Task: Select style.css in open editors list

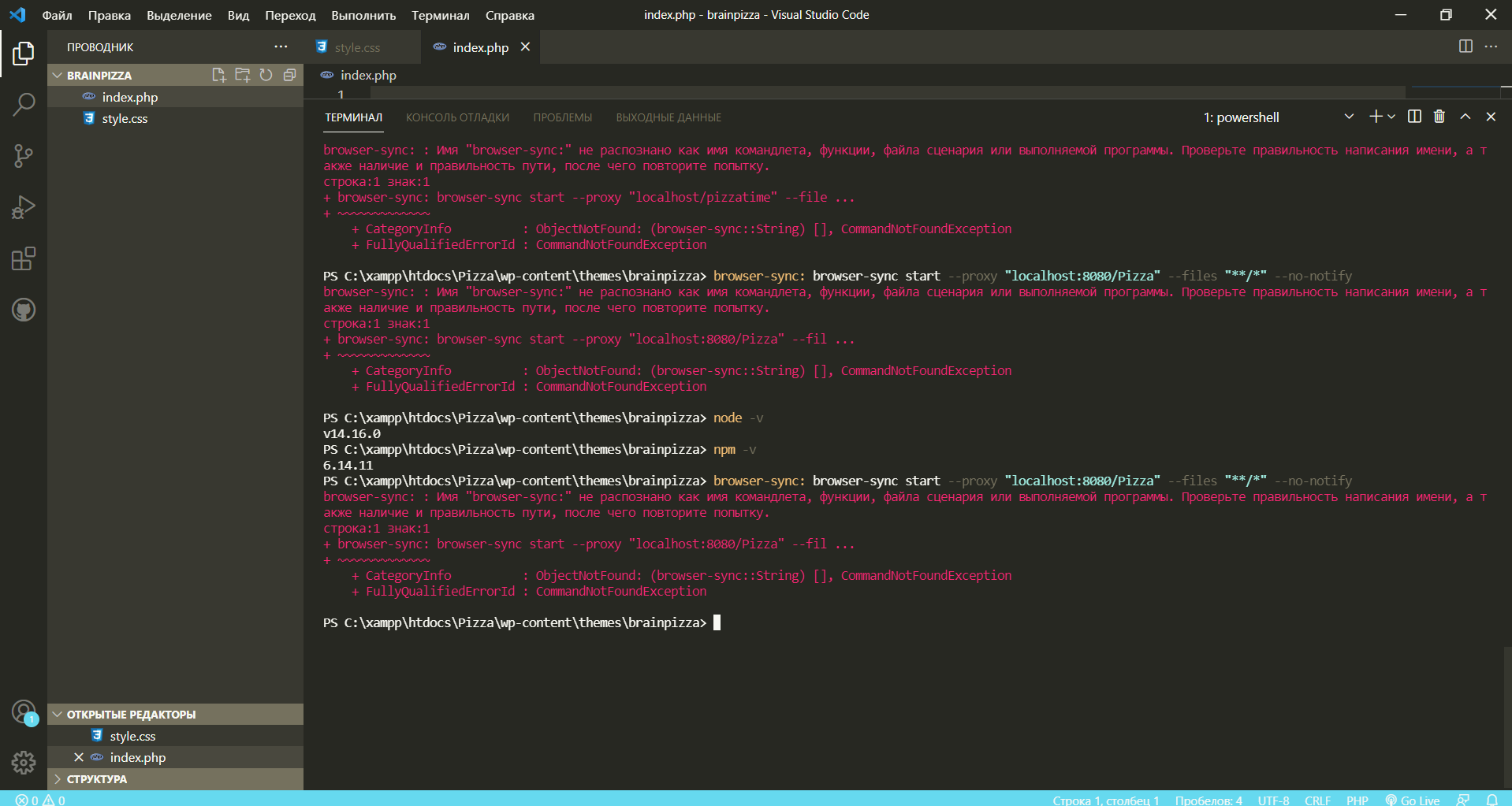Action: click(x=175, y=736)
